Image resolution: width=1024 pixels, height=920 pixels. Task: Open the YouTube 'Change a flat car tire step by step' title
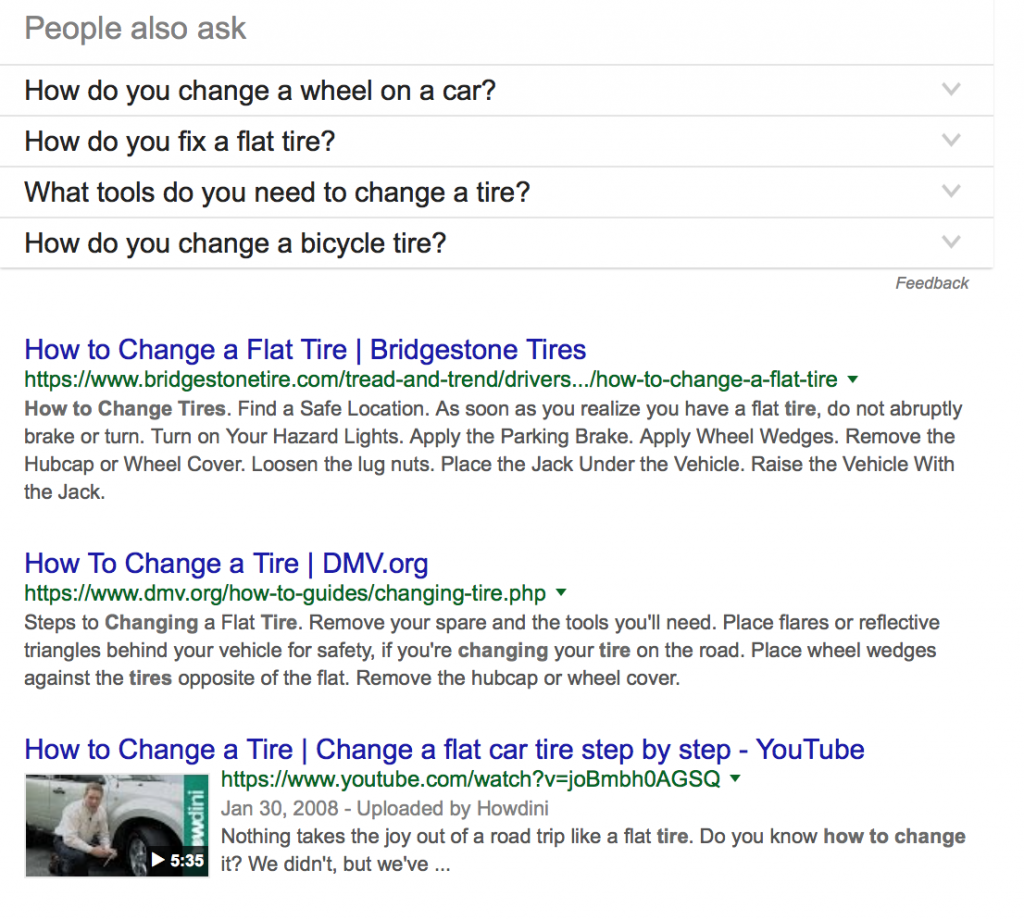pyautogui.click(x=444, y=750)
